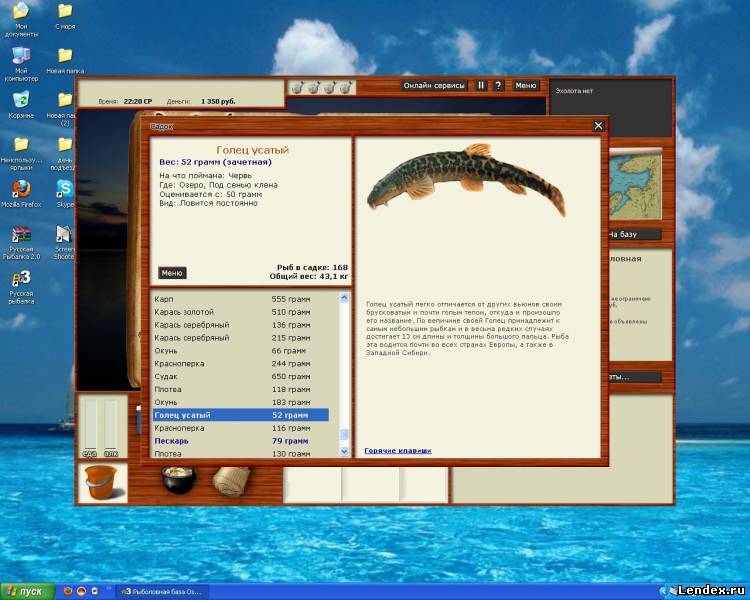750x600 pixels.
Task: Select Карась золотой 510 грамм row
Action: tap(241, 312)
